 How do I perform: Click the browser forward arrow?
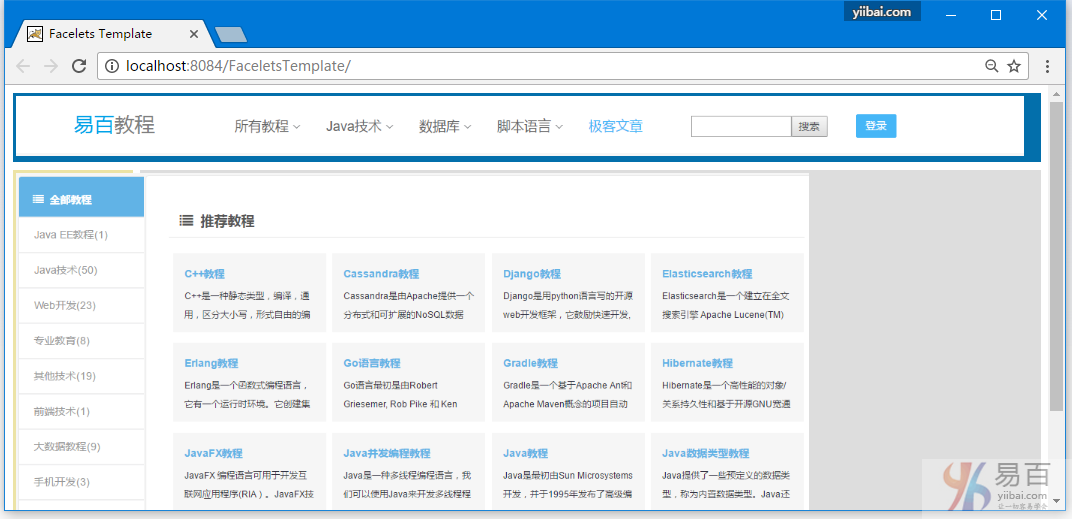(51, 66)
